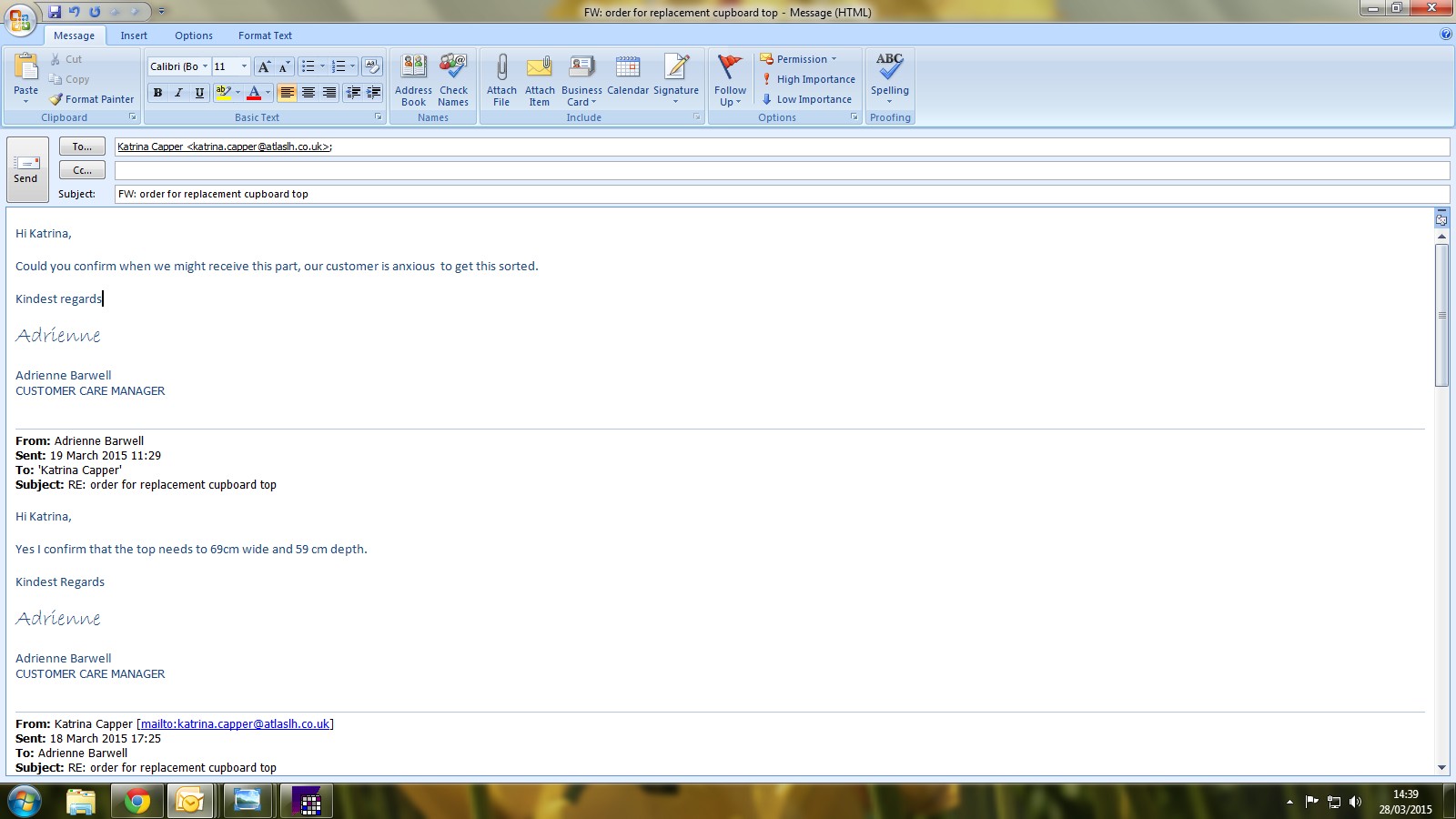Click the vertical scrollbar down arrow
This screenshot has height=819, width=1456.
pos(1441,768)
